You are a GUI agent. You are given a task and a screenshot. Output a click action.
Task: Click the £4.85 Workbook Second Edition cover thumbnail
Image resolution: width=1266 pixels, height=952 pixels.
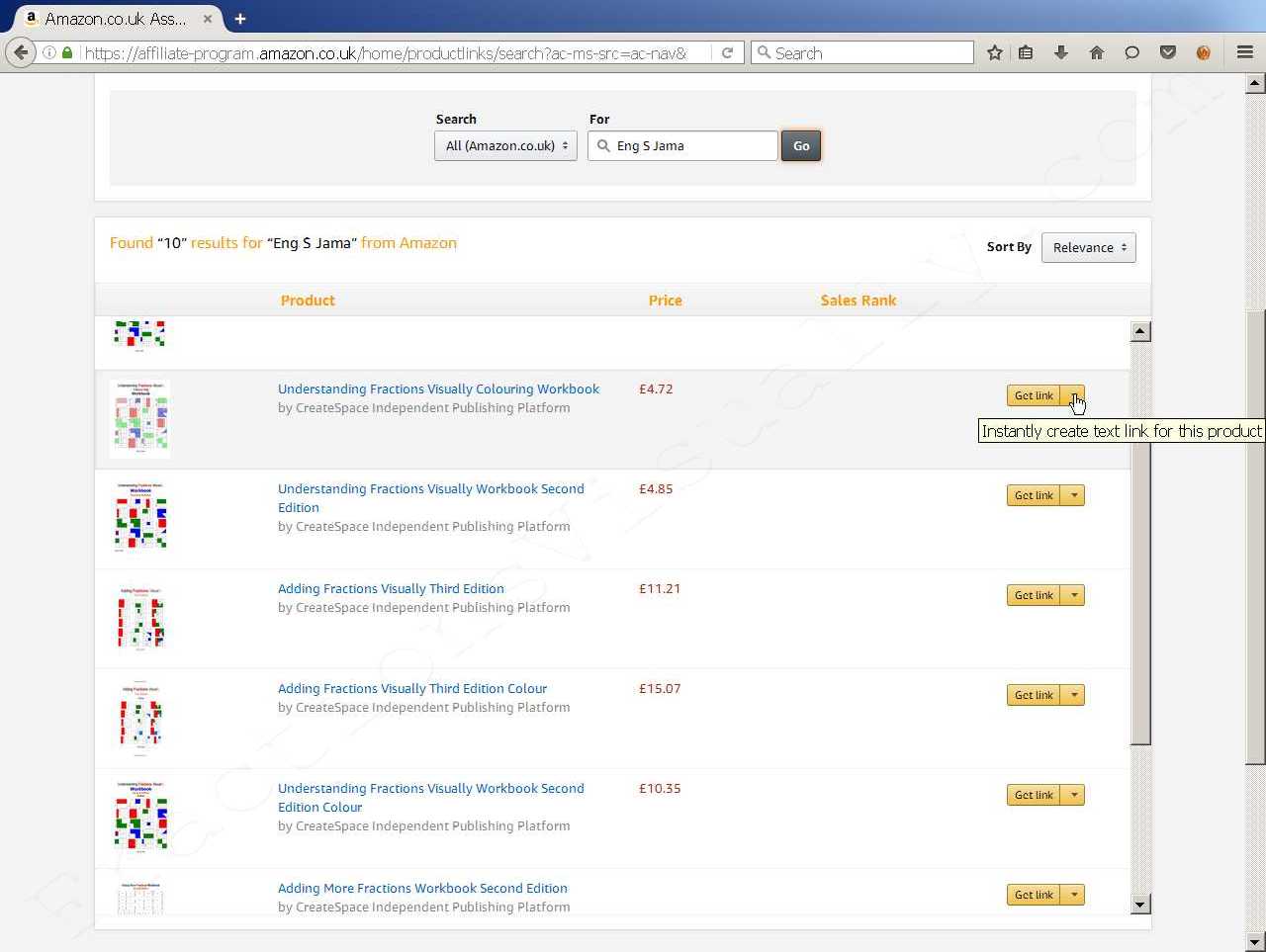coord(140,517)
